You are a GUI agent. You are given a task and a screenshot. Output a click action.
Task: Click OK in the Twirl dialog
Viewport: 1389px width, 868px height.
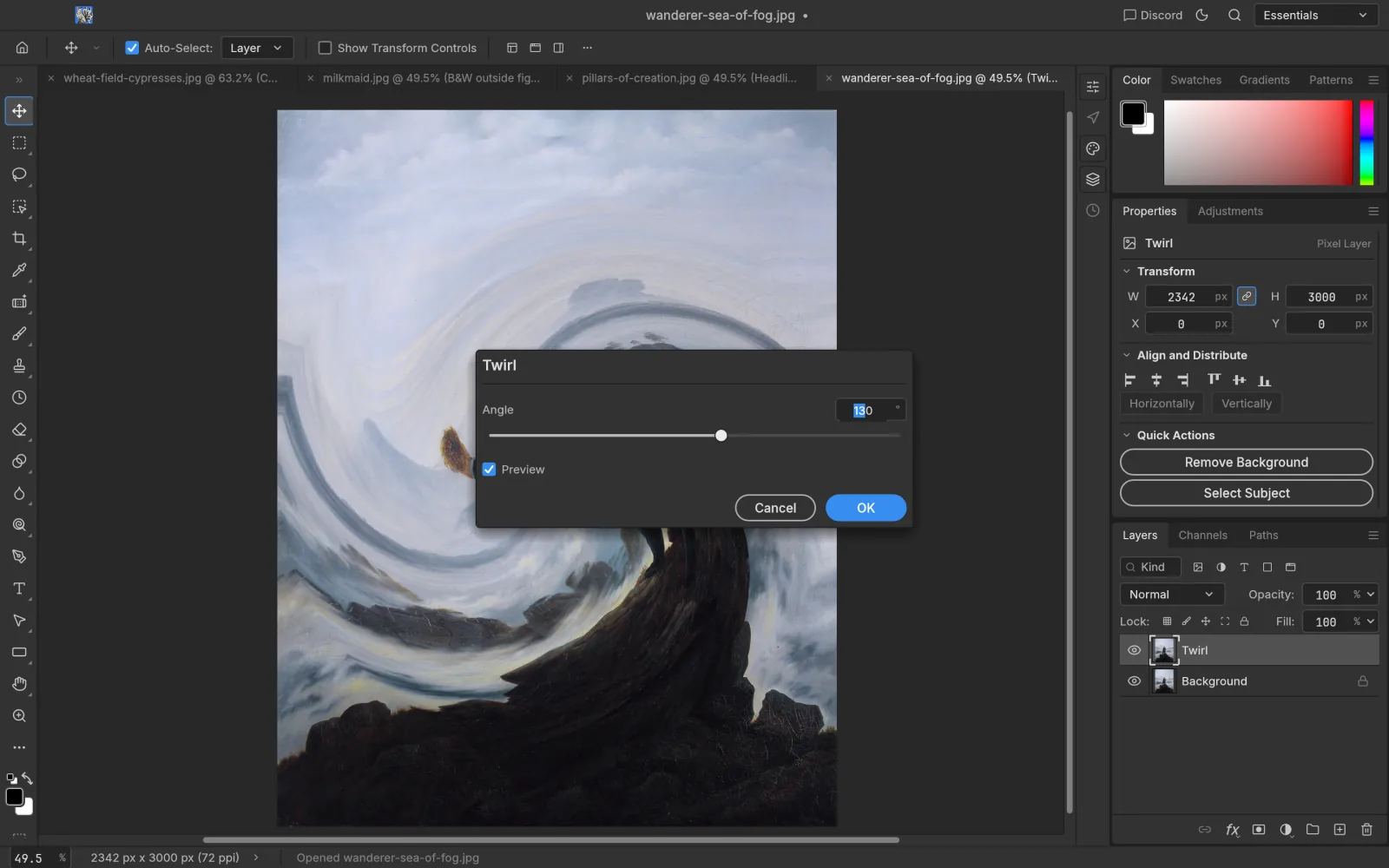tap(866, 508)
